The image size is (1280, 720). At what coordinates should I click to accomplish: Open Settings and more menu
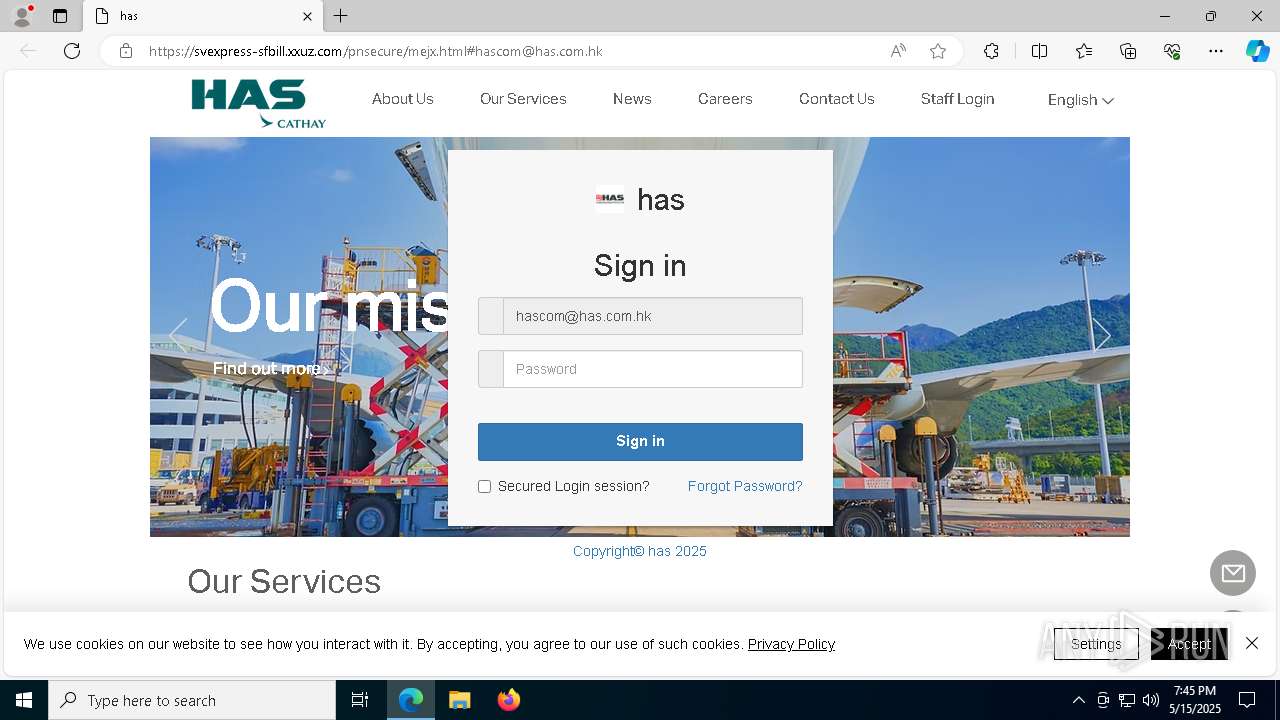(x=1216, y=51)
